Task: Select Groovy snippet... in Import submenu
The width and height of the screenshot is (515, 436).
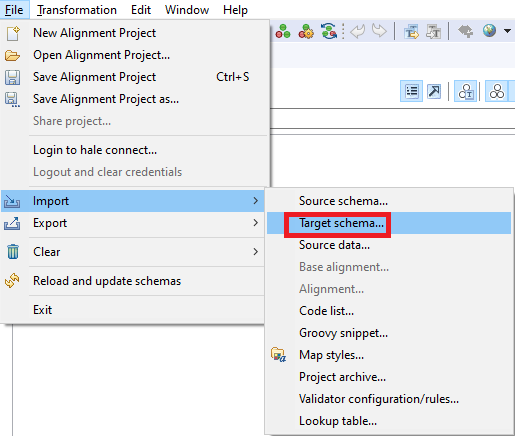Action: coord(343,333)
